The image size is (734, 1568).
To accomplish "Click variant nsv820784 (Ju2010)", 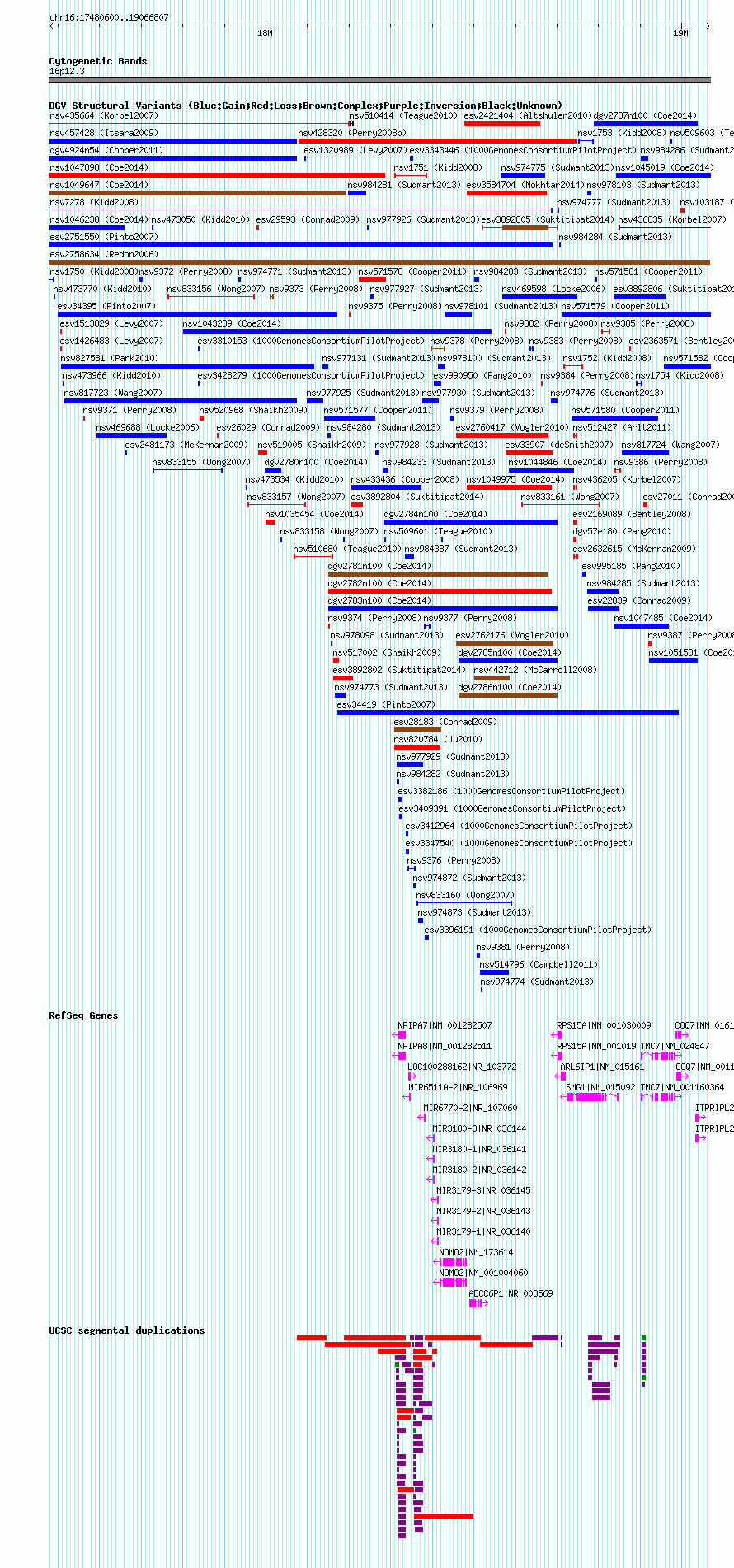I will 417,747.
